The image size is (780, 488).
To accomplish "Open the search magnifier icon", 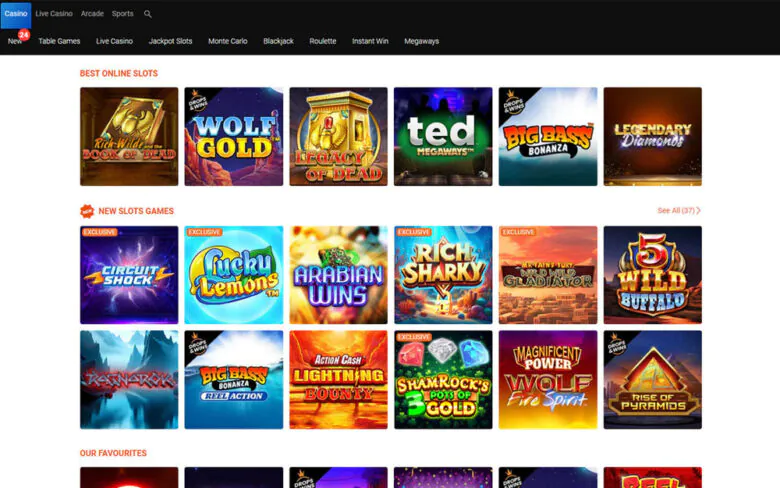I will (148, 14).
